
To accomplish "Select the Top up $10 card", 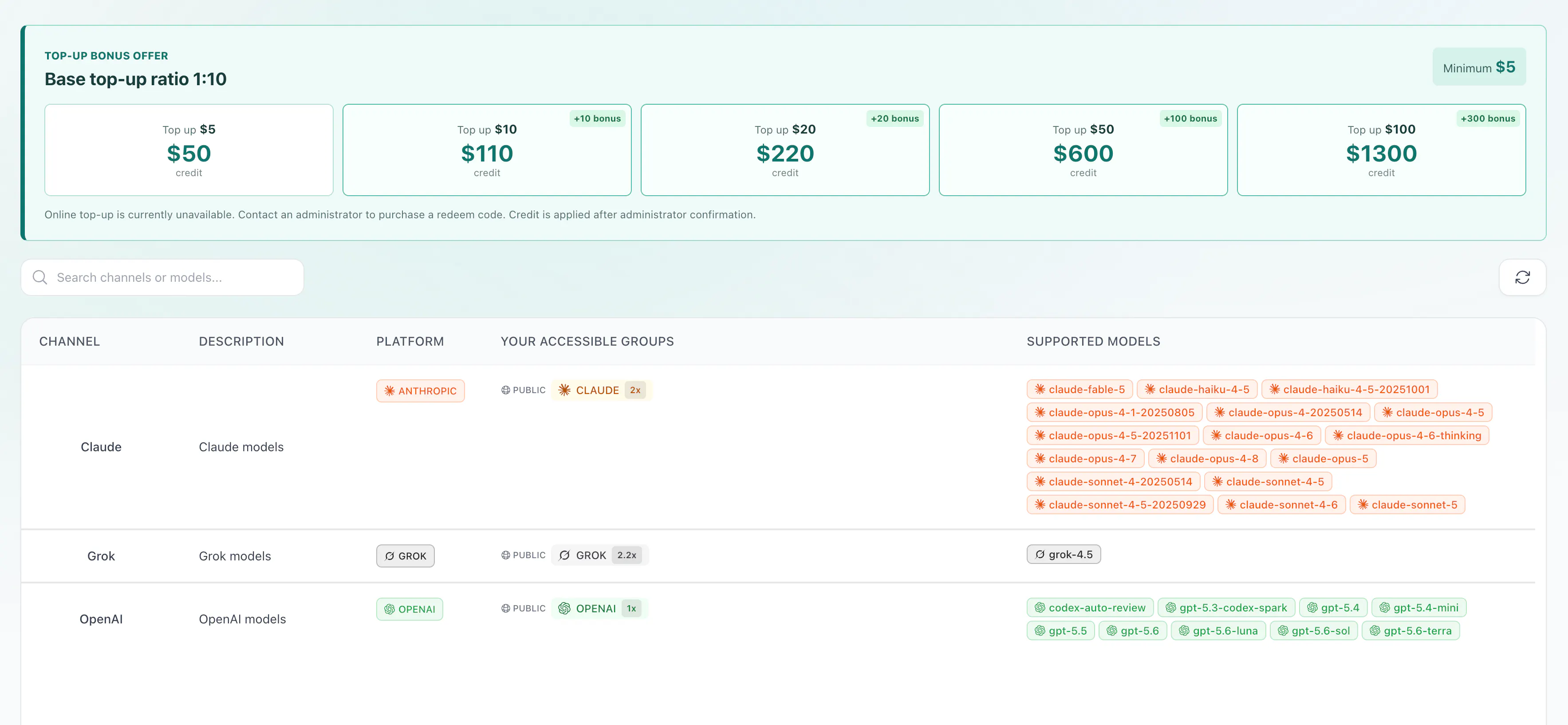I will [x=487, y=150].
